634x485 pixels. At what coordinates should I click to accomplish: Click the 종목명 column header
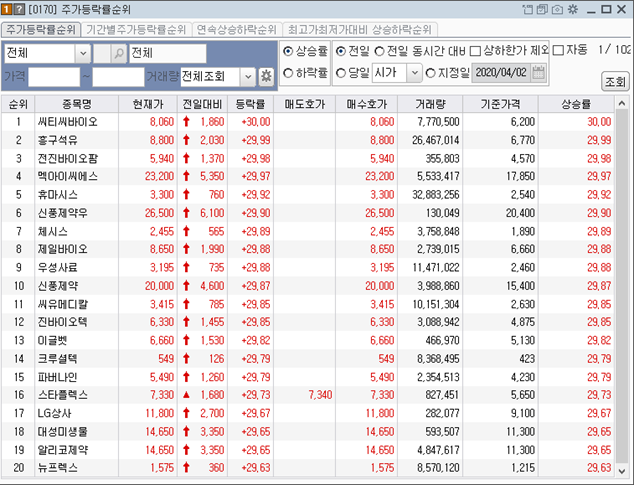tap(76, 104)
